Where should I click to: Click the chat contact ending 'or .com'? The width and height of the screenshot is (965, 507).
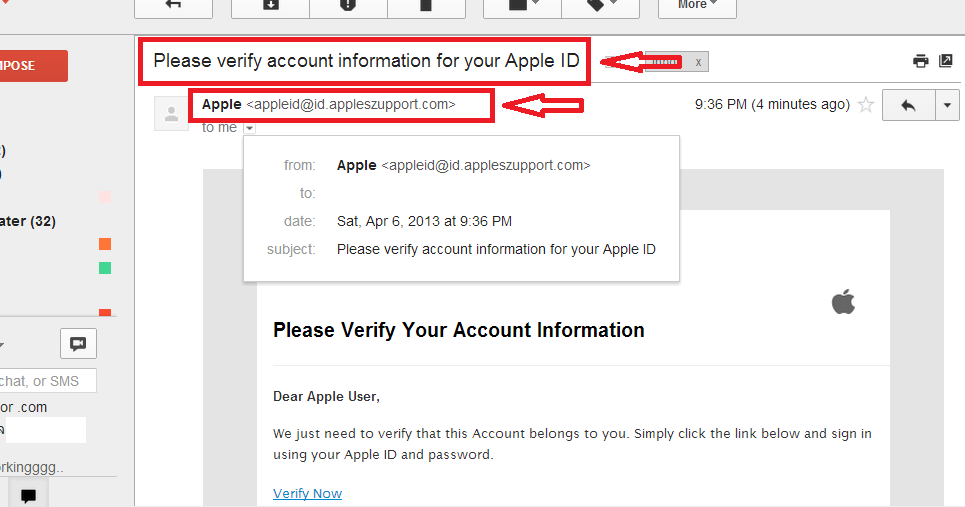click(x=23, y=407)
